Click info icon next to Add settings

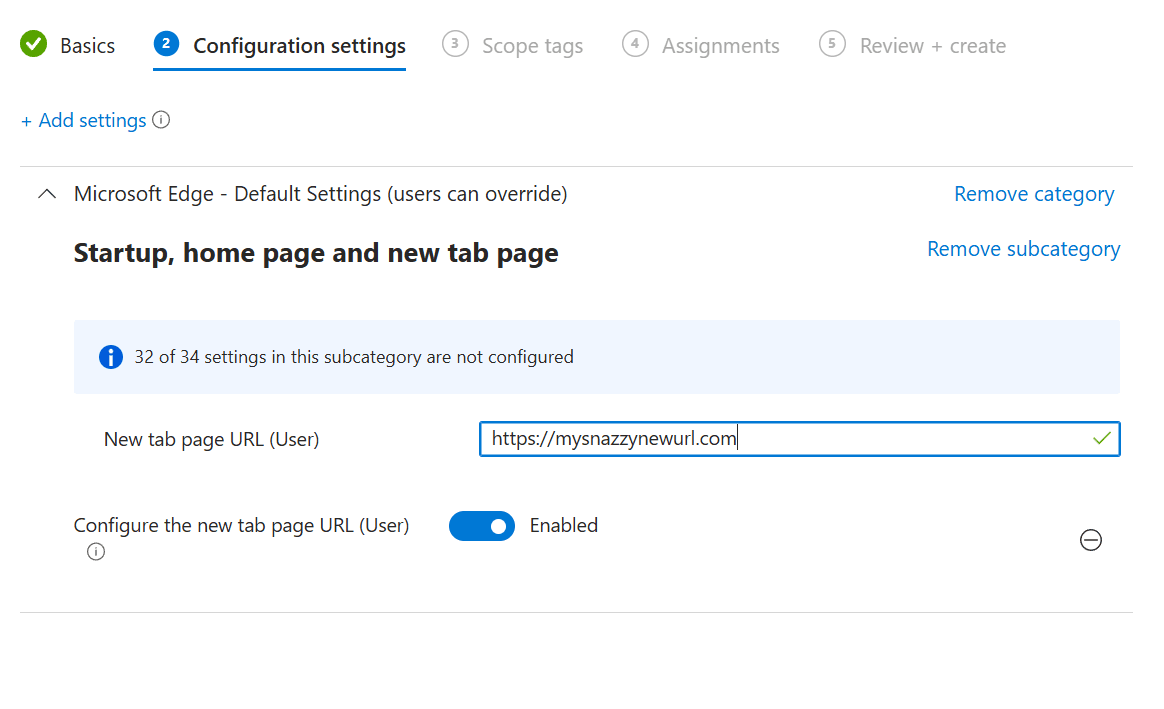click(161, 120)
